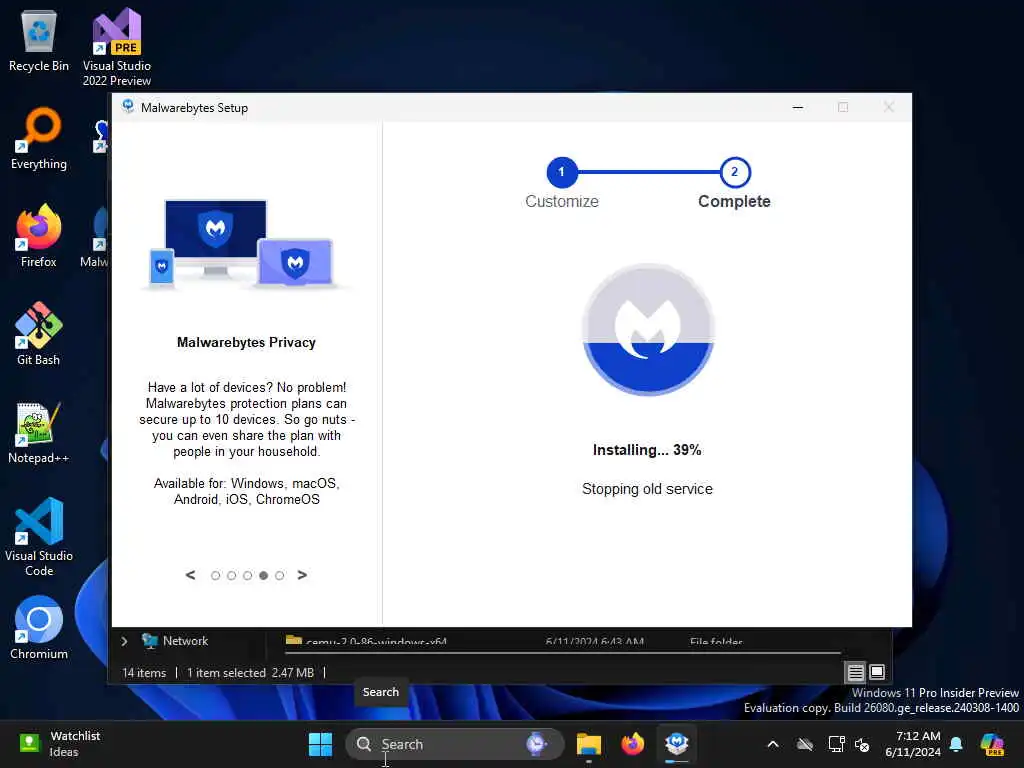Open the Watchlist Ideas widget
This screenshot has width=1024, height=768.
[59, 744]
